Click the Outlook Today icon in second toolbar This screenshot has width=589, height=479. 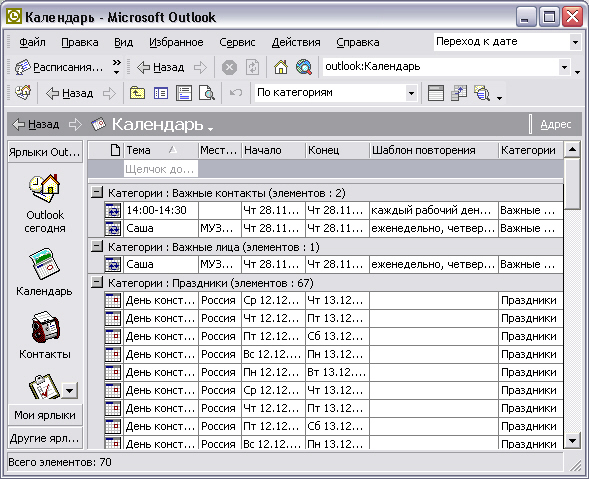[23, 93]
